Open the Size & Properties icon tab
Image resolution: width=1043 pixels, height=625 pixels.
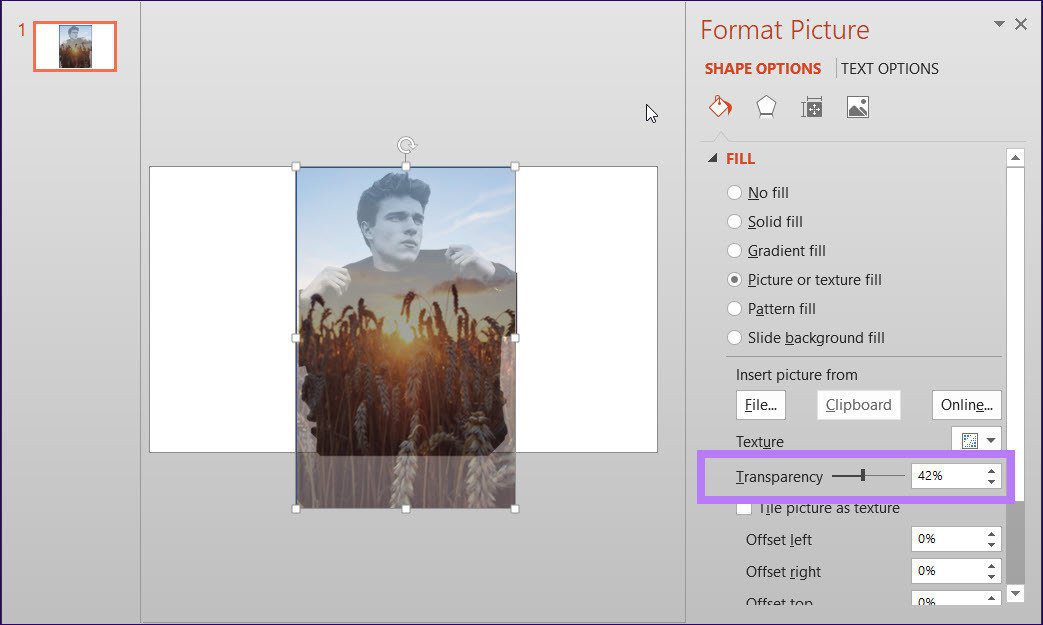pos(812,107)
